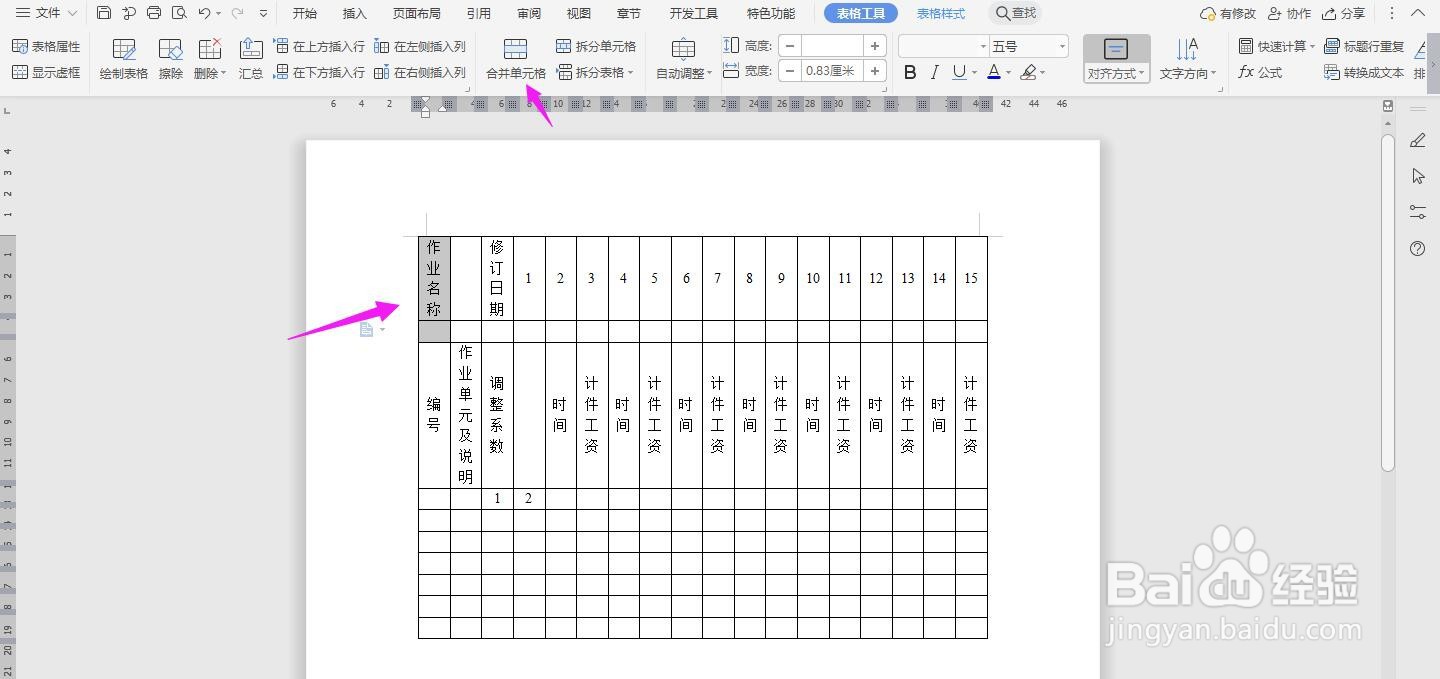
Task: Click the 有修改 cloud status
Action: click(x=1228, y=13)
